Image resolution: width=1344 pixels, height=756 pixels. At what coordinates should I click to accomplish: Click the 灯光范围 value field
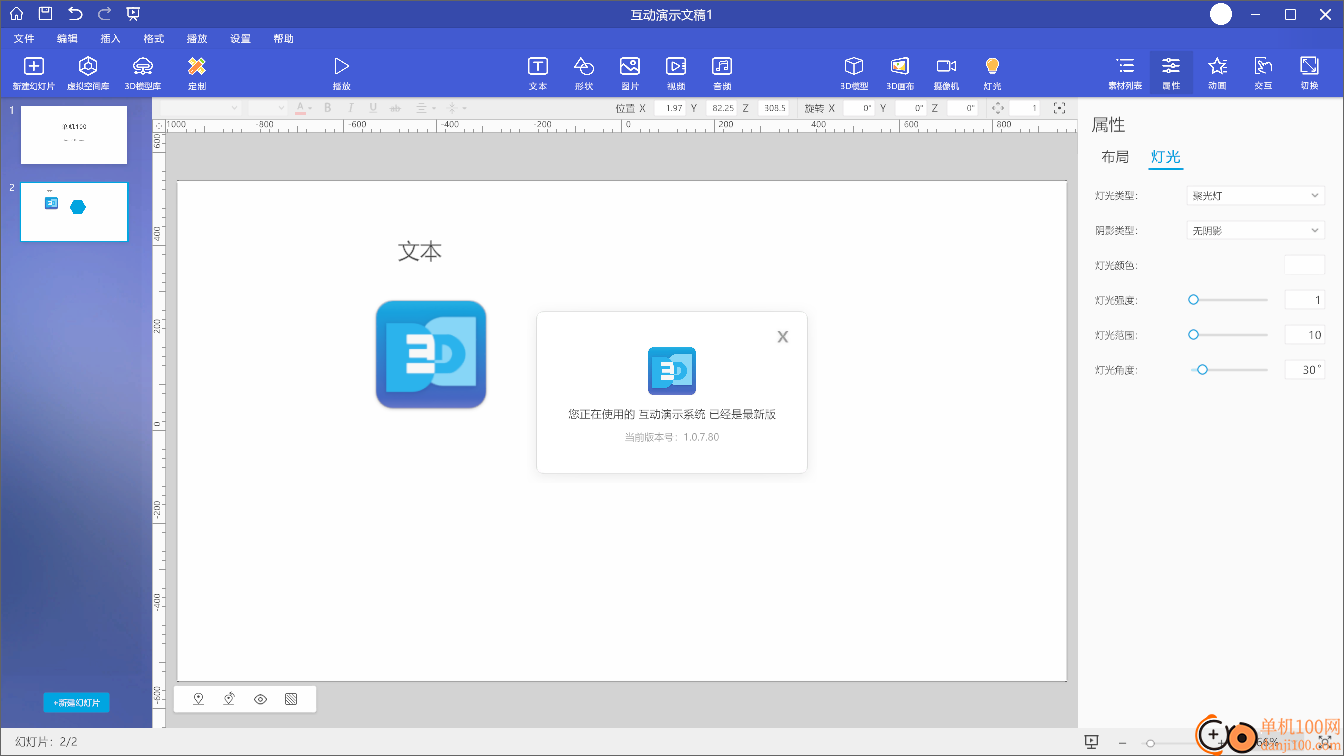[1304, 335]
